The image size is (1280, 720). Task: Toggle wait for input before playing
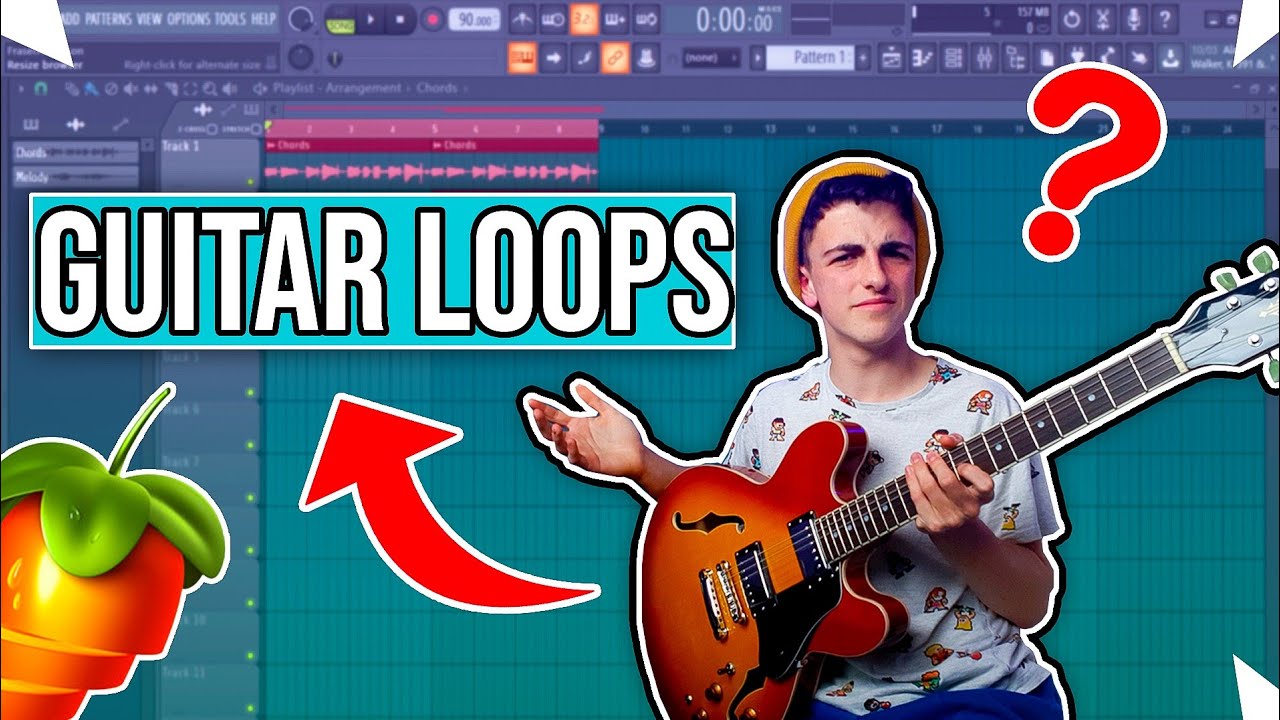coord(552,18)
